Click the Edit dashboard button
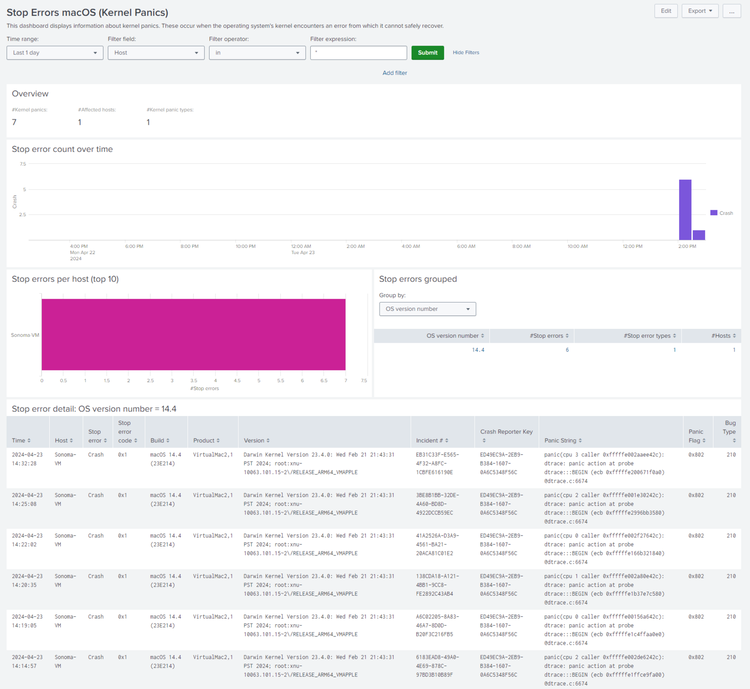Image resolution: width=750 pixels, height=689 pixels. point(666,11)
